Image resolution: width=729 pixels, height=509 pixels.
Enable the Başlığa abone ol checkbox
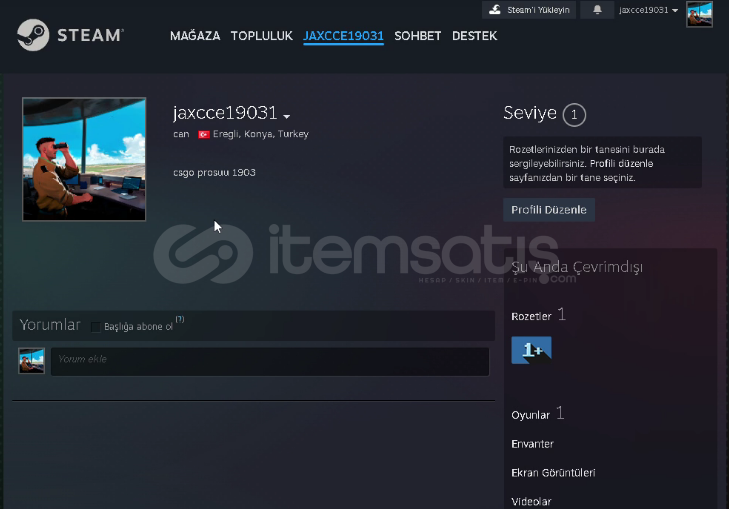point(95,327)
